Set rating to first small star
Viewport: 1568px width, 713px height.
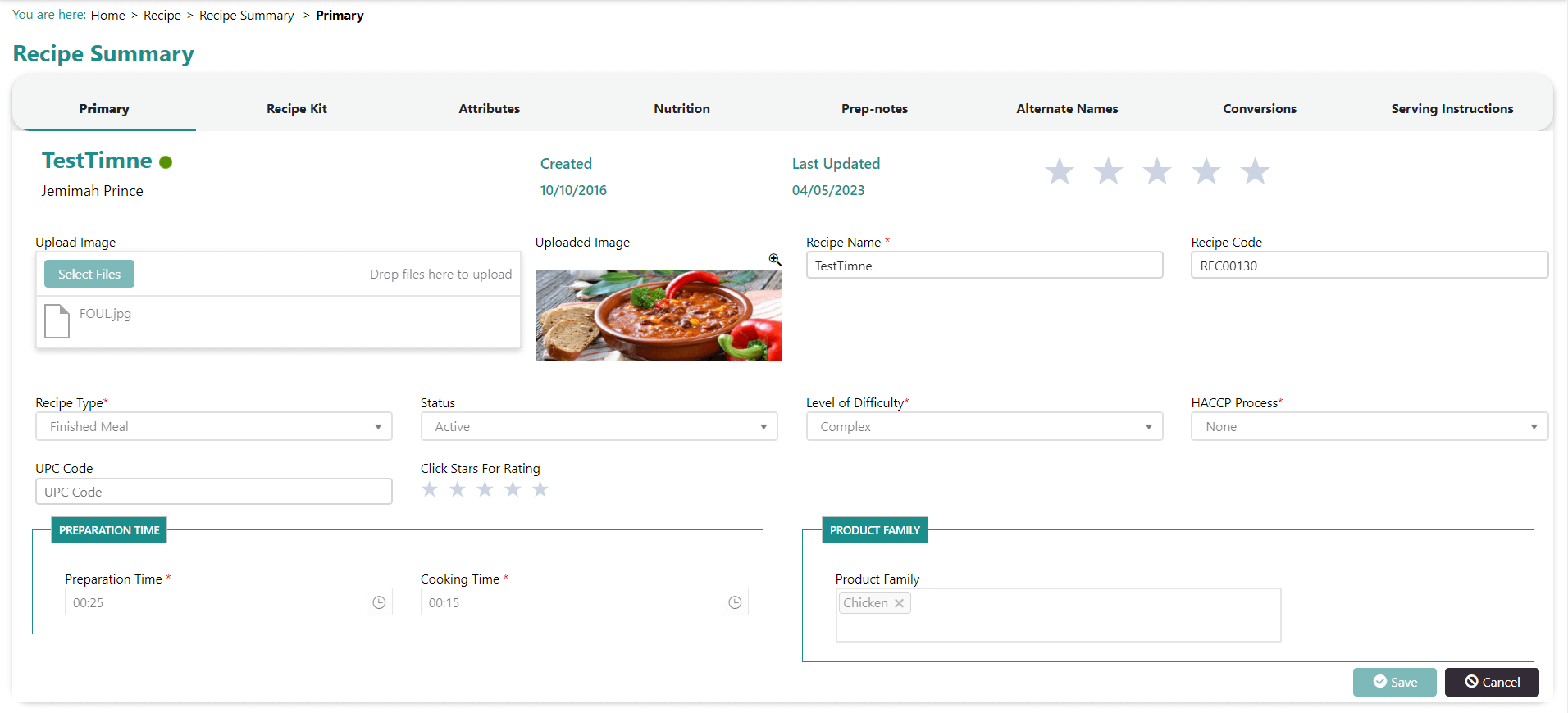pyautogui.click(x=430, y=490)
